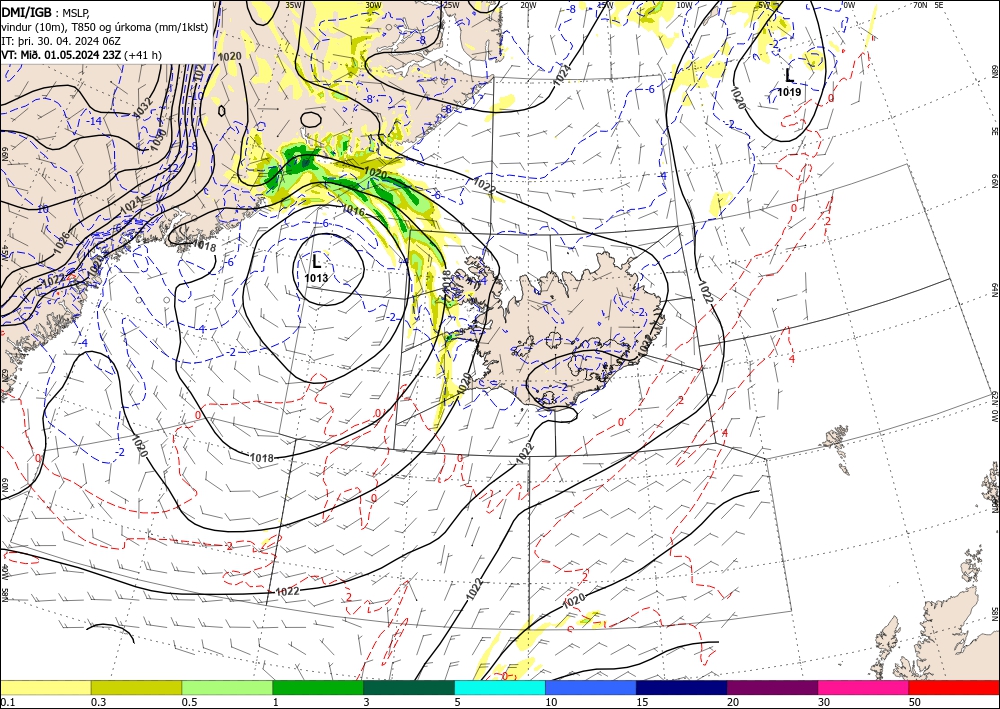
Task: Click the legend scale label 50
Action: [x=915, y=702]
